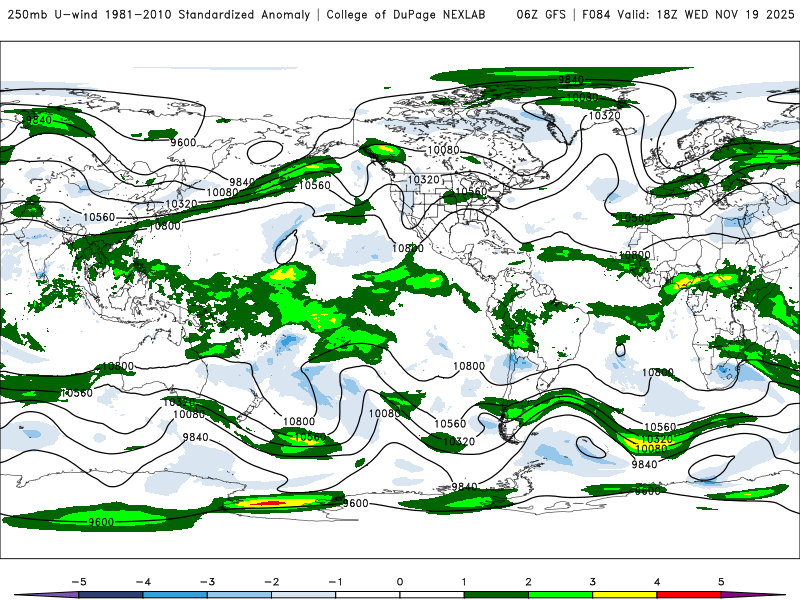
Task: Click the '10320' contour label near Greenland
Action: (605, 116)
